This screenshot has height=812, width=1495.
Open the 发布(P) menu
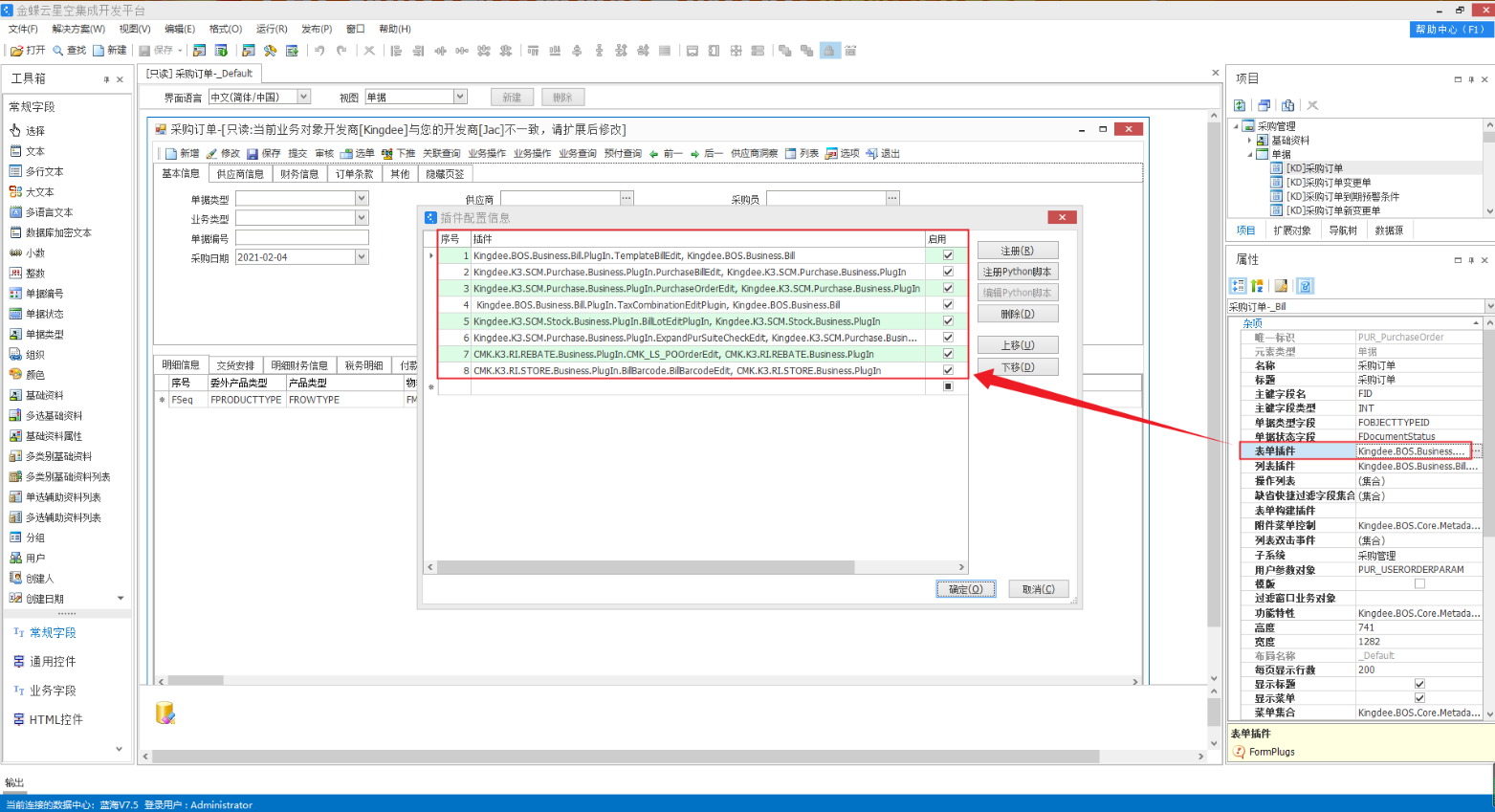(x=317, y=29)
